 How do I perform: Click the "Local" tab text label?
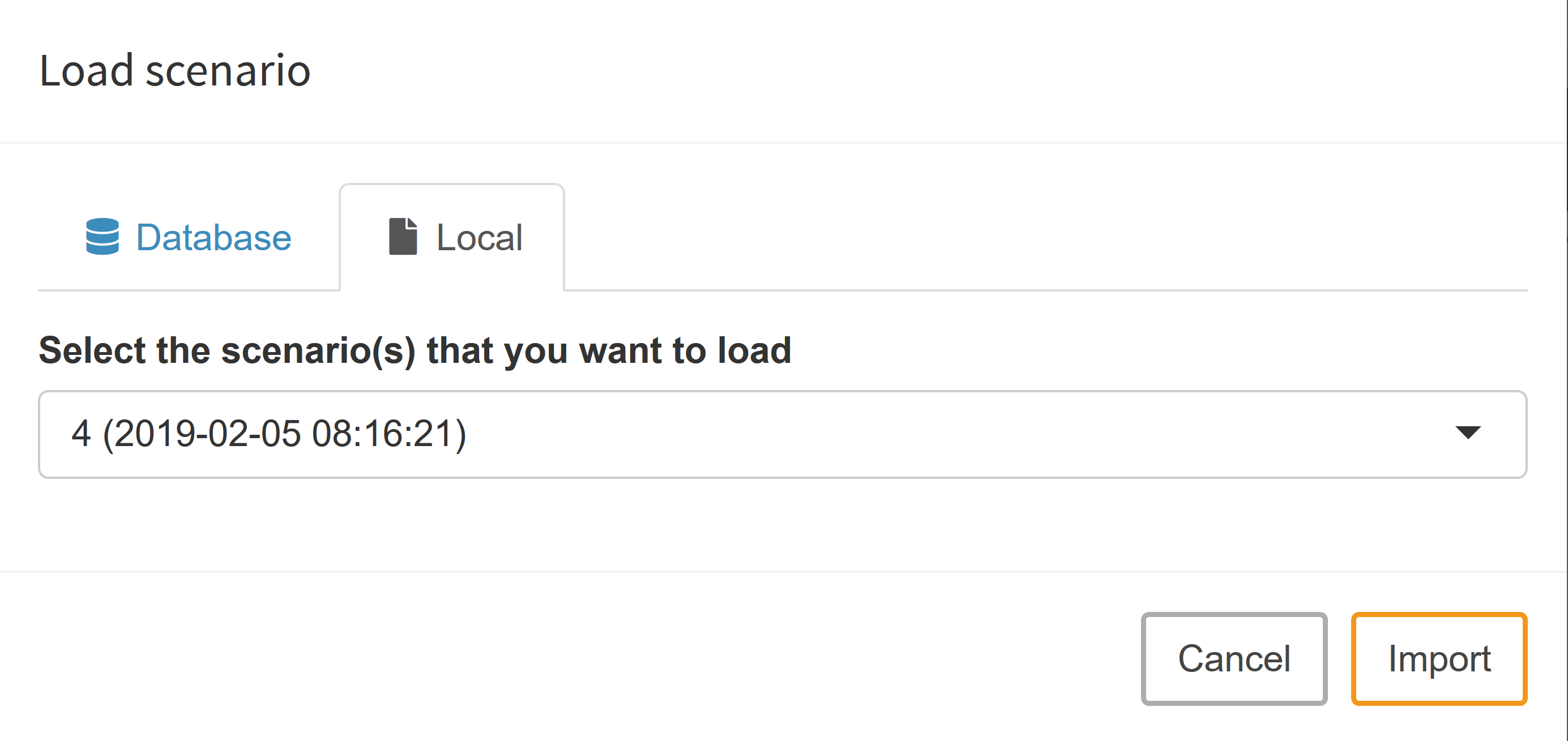pos(480,237)
